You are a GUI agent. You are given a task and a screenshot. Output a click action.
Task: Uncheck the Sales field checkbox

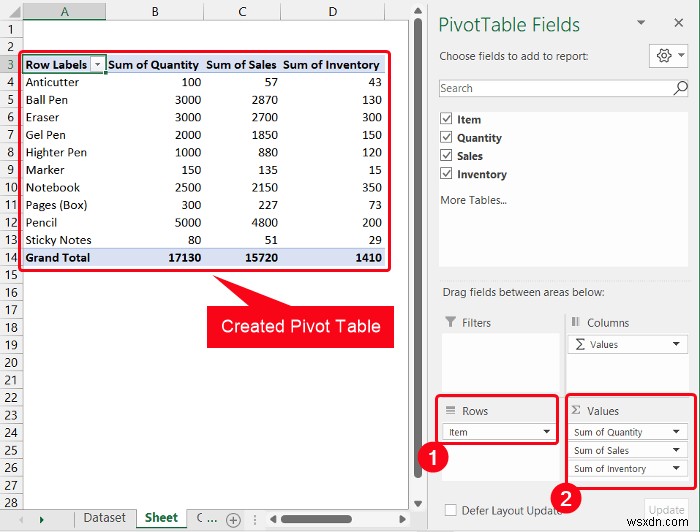[x=446, y=155]
